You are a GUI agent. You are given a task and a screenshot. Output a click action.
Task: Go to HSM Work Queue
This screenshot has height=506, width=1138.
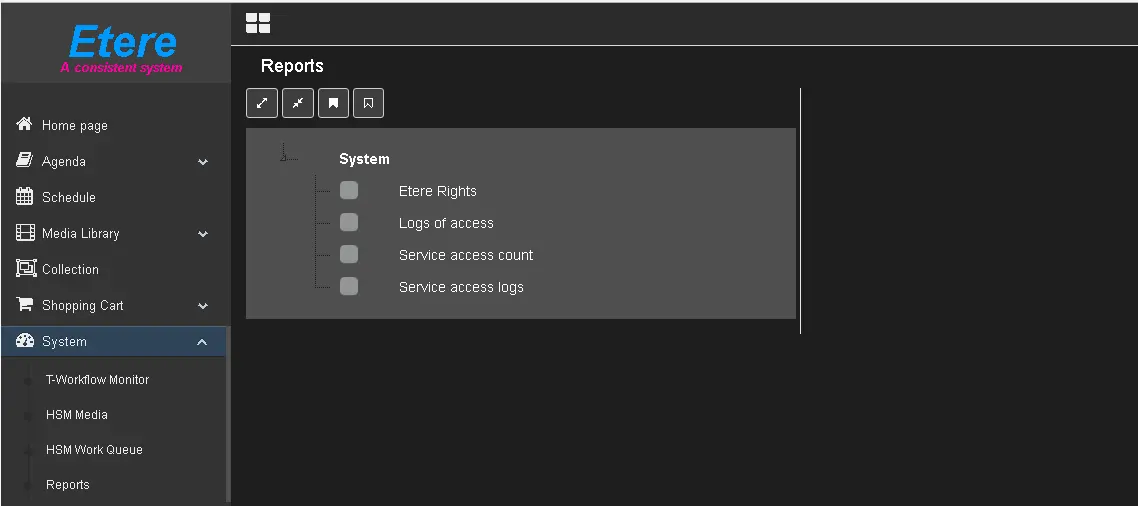point(94,450)
